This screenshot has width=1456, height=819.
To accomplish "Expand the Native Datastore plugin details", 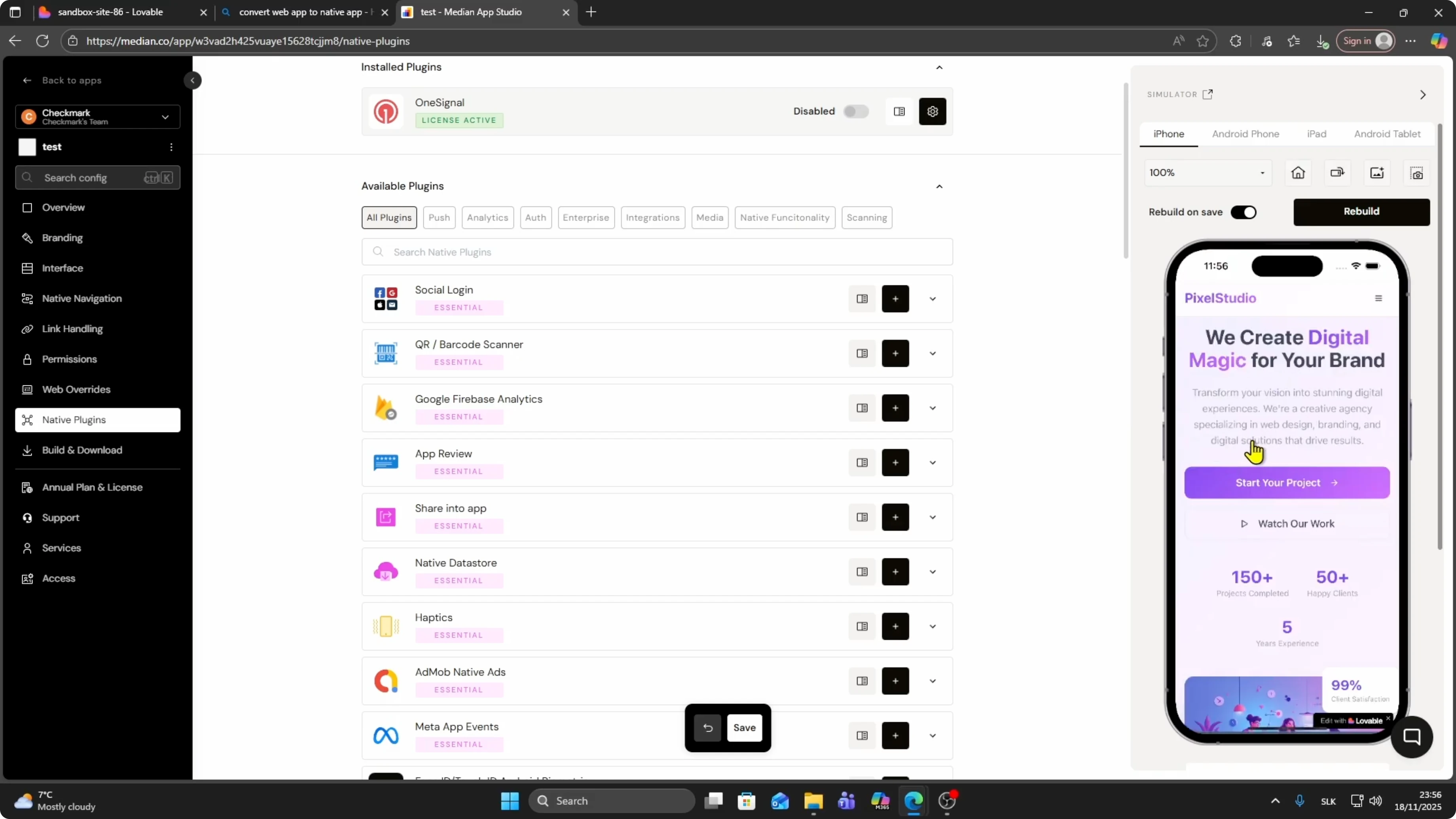I will pos(933,571).
